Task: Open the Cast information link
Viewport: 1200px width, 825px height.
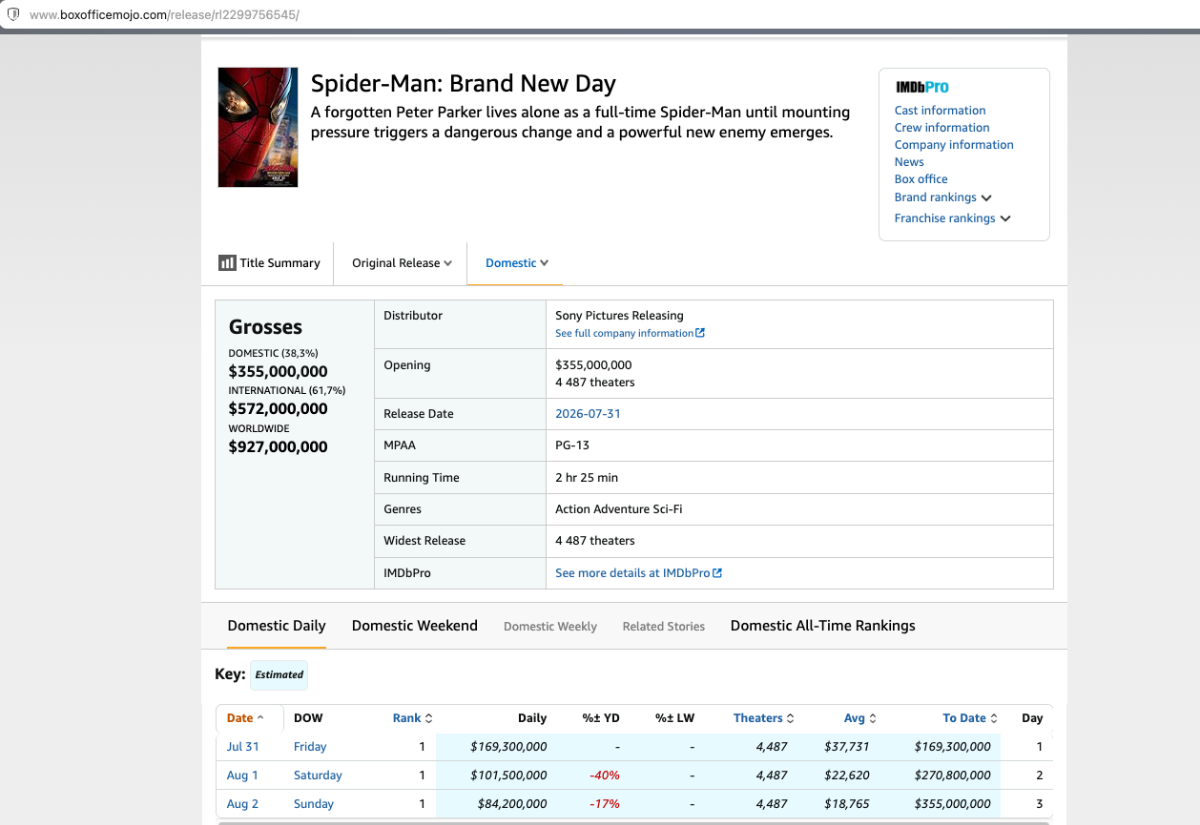Action: [x=940, y=111]
